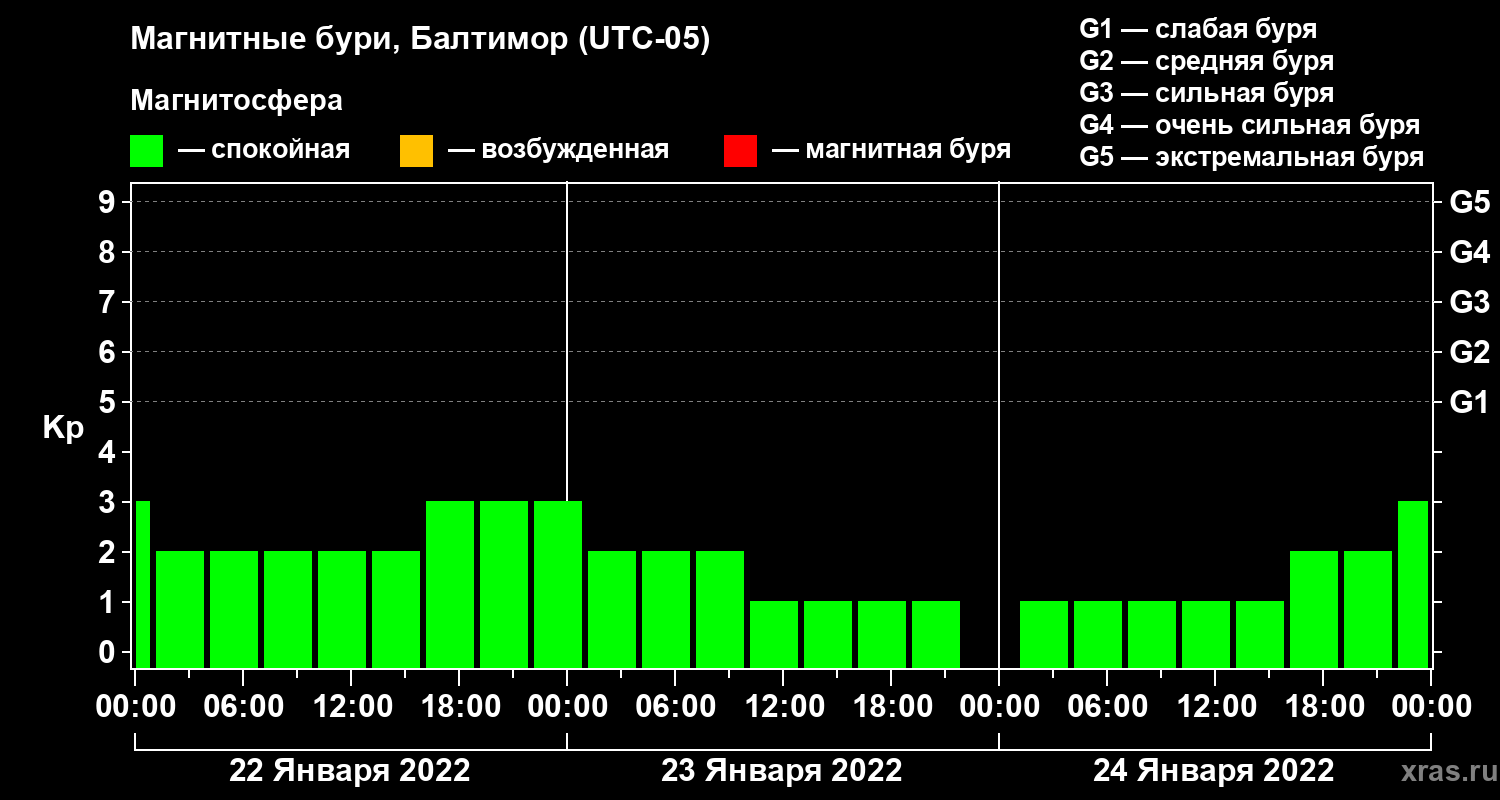The height and width of the screenshot is (800, 1500).
Task: Click the 'G3 — сильная буря' description
Action: 1207,93
